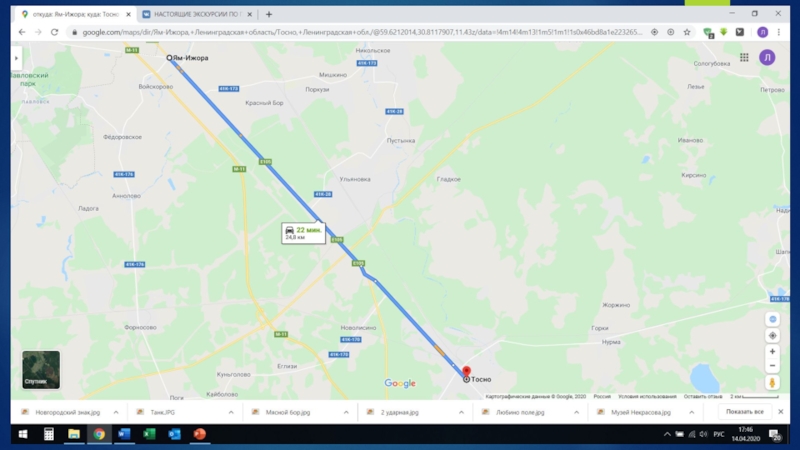
Task: Switch to Спутник satellite view
Action: coord(41,369)
